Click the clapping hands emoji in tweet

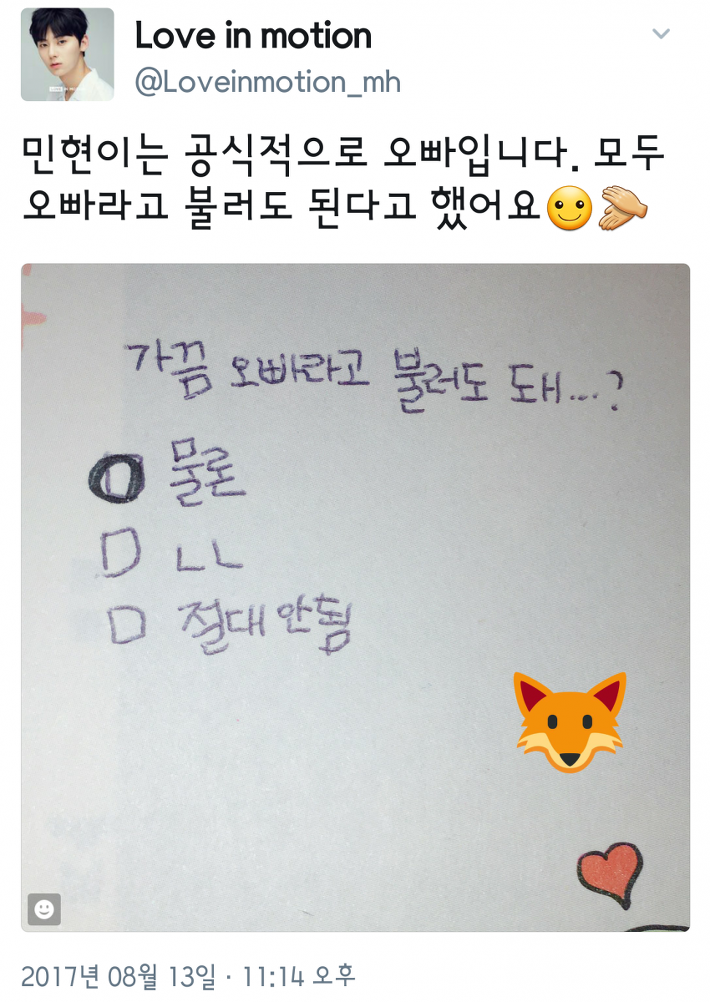pos(622,208)
